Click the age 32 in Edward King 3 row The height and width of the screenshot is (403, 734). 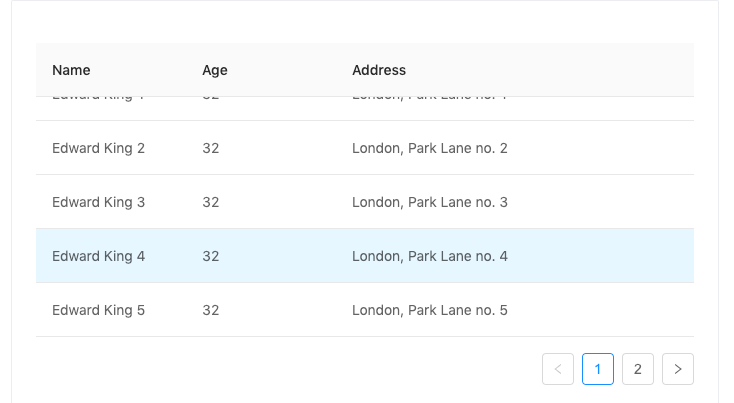click(211, 202)
